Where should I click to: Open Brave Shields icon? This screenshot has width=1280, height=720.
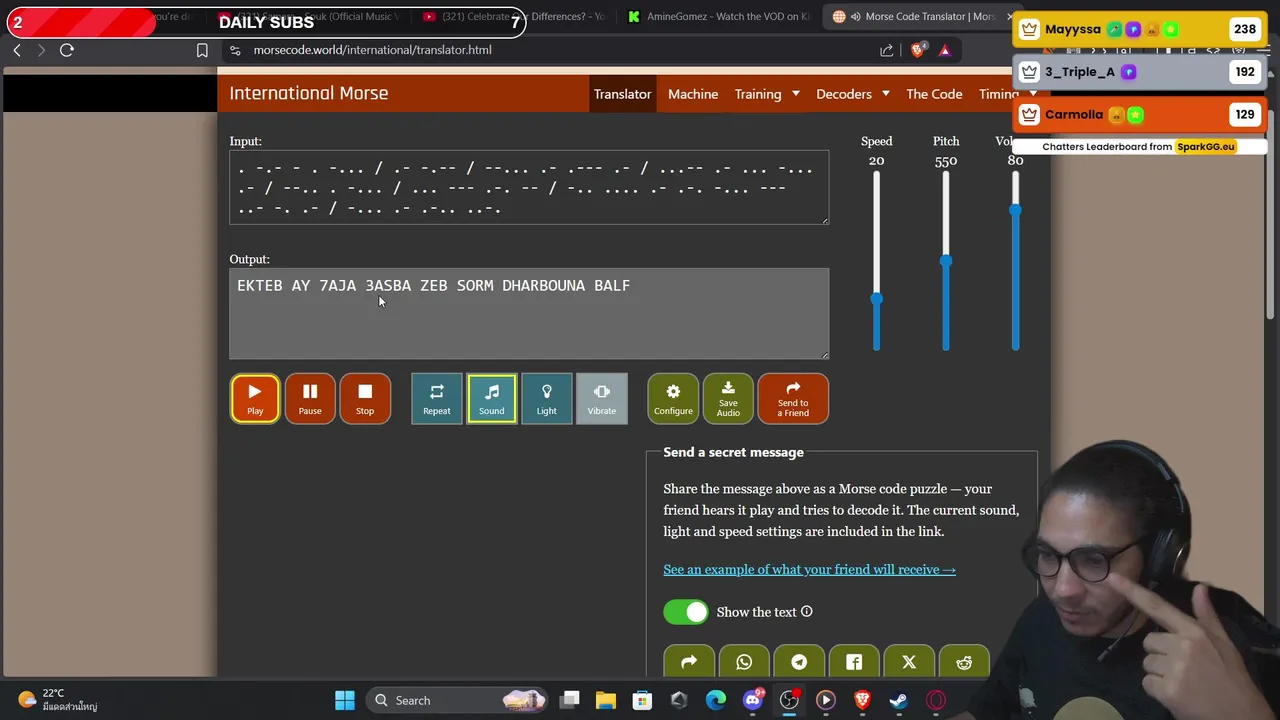pos(918,50)
